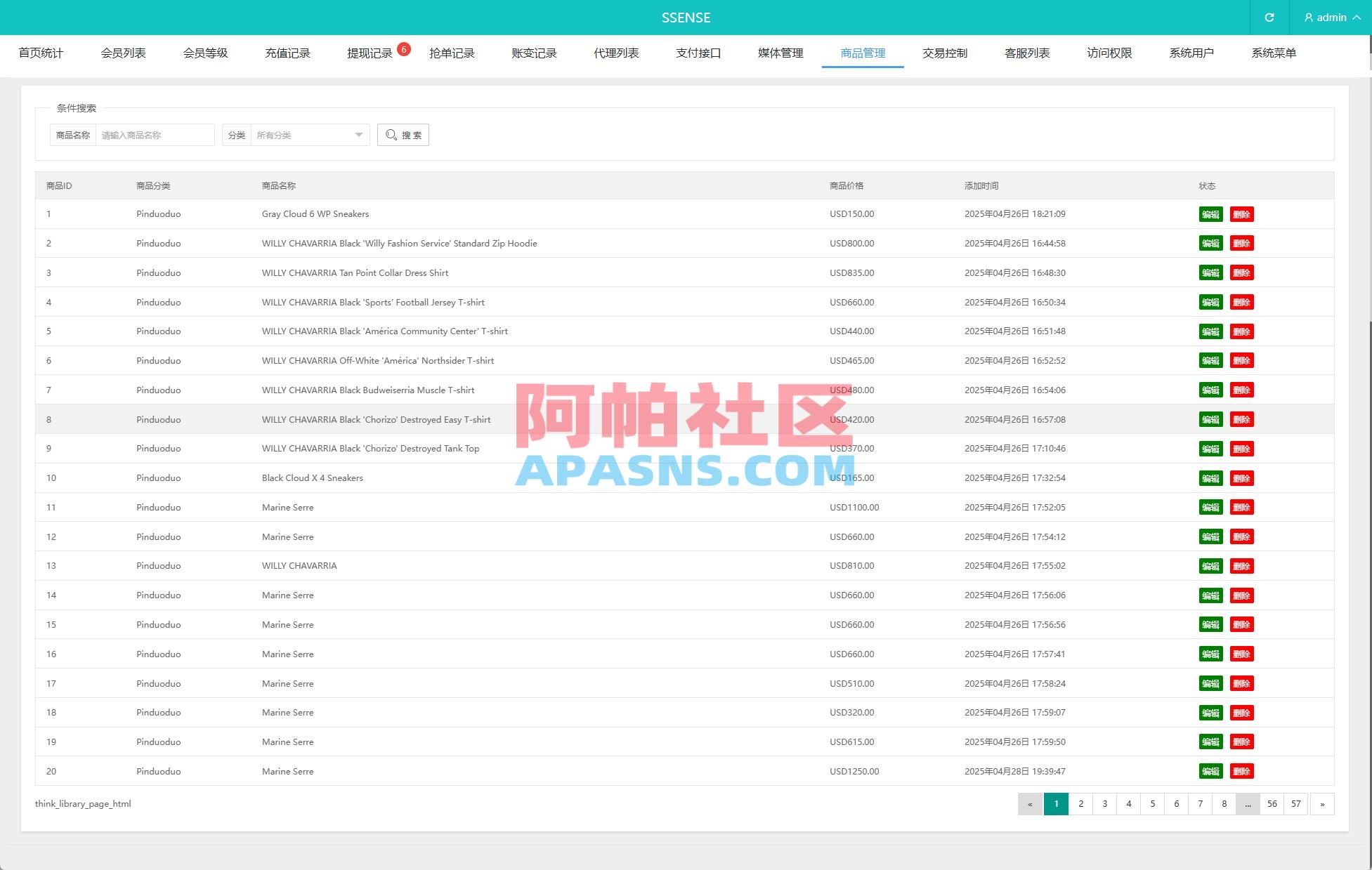
Task: Click the admin user icon at top right
Action: pos(1308,17)
